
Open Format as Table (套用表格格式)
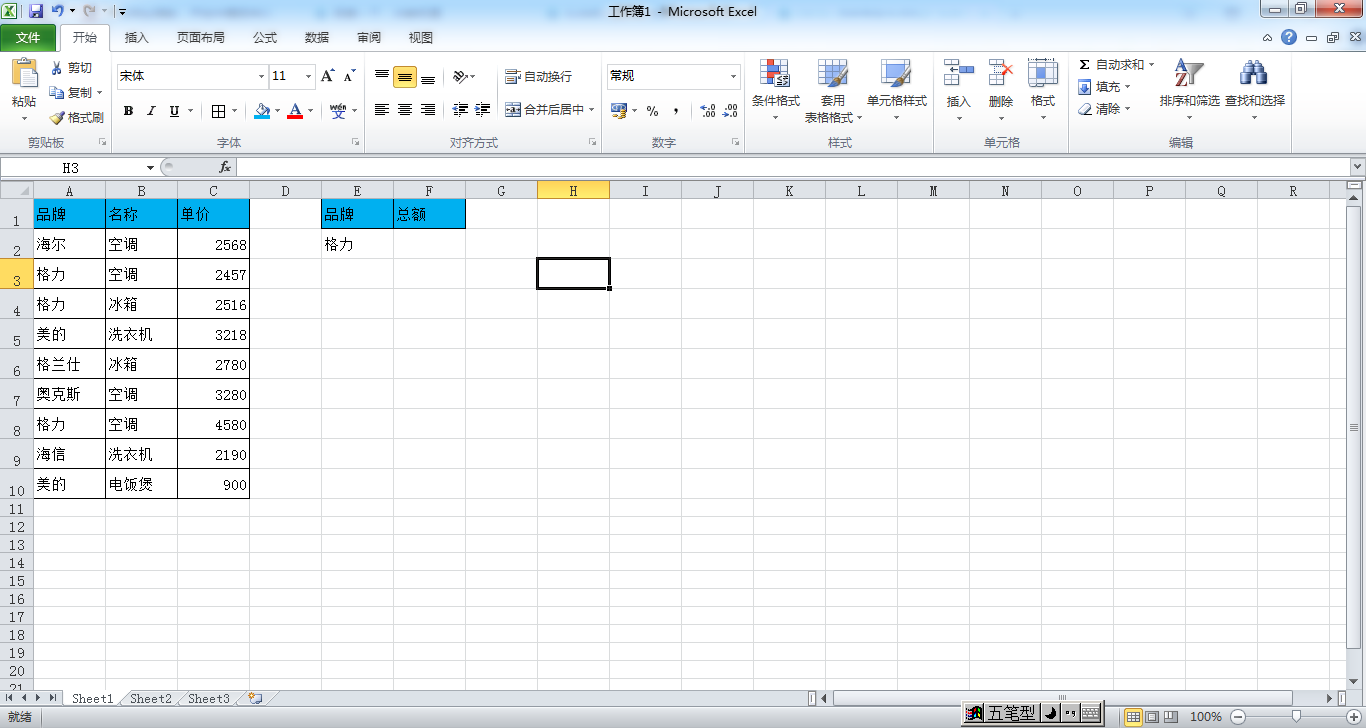tap(833, 91)
